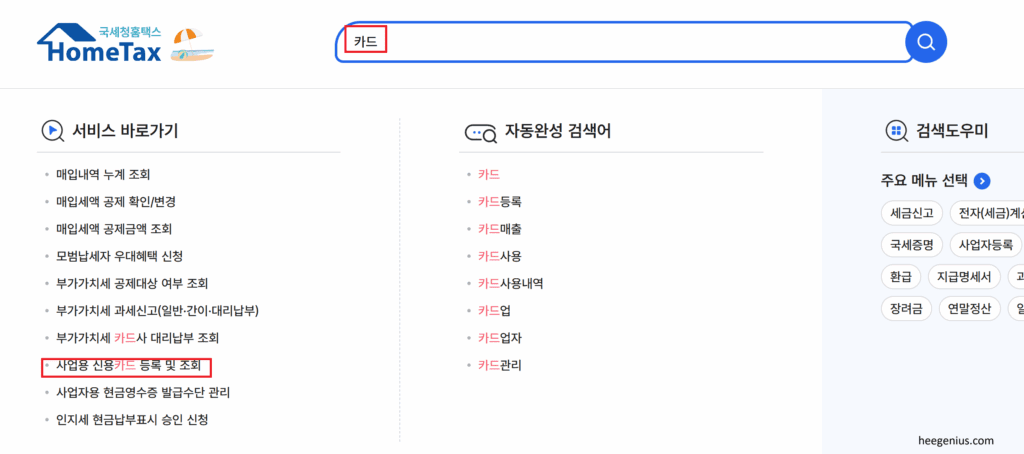The image size is (1024, 454).
Task: Click the 자동완성 검색어 search icon
Action: (480, 132)
